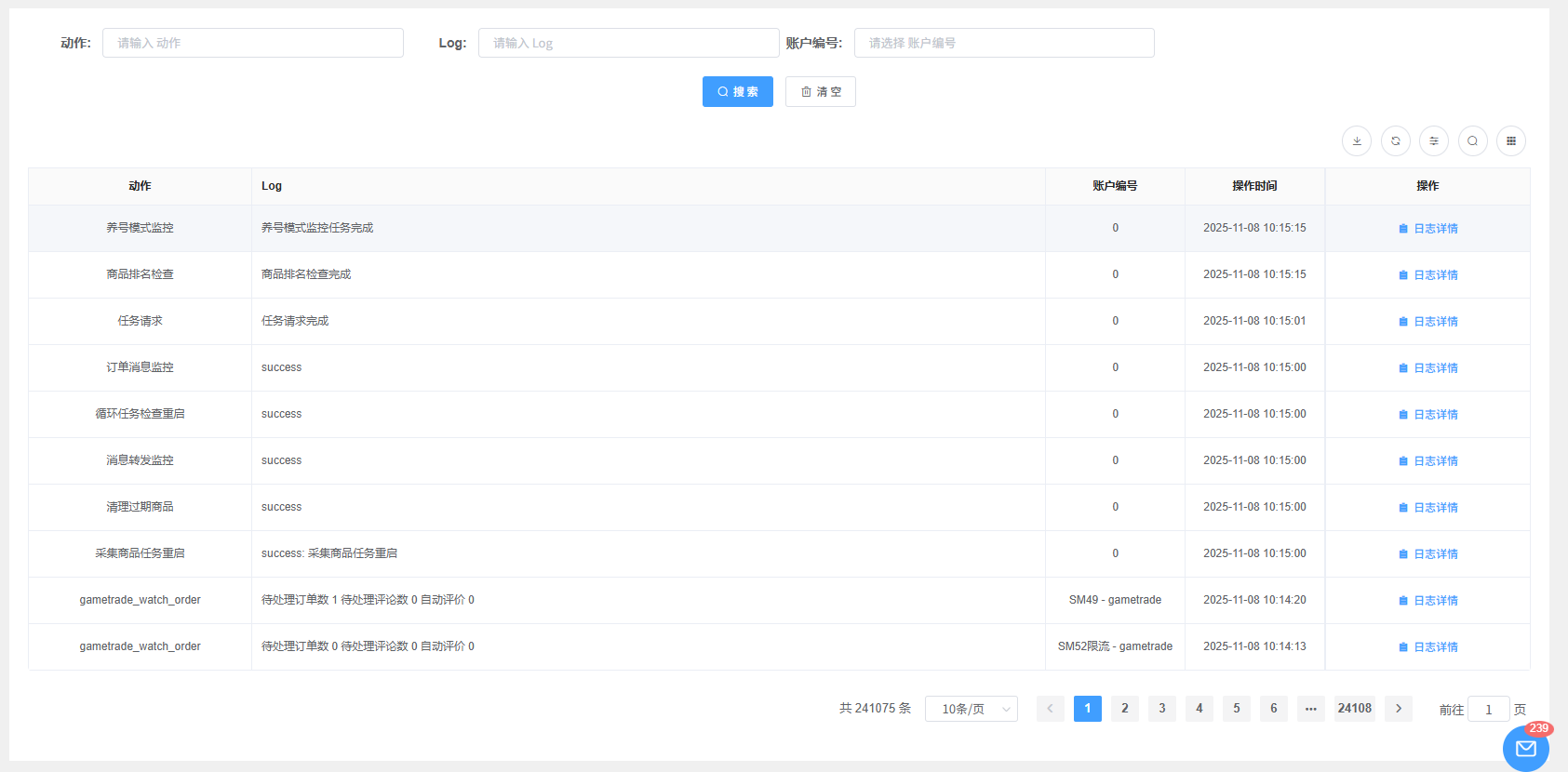The image size is (1568, 772).
Task: Open the column settings sliders icon
Action: coord(1433,141)
